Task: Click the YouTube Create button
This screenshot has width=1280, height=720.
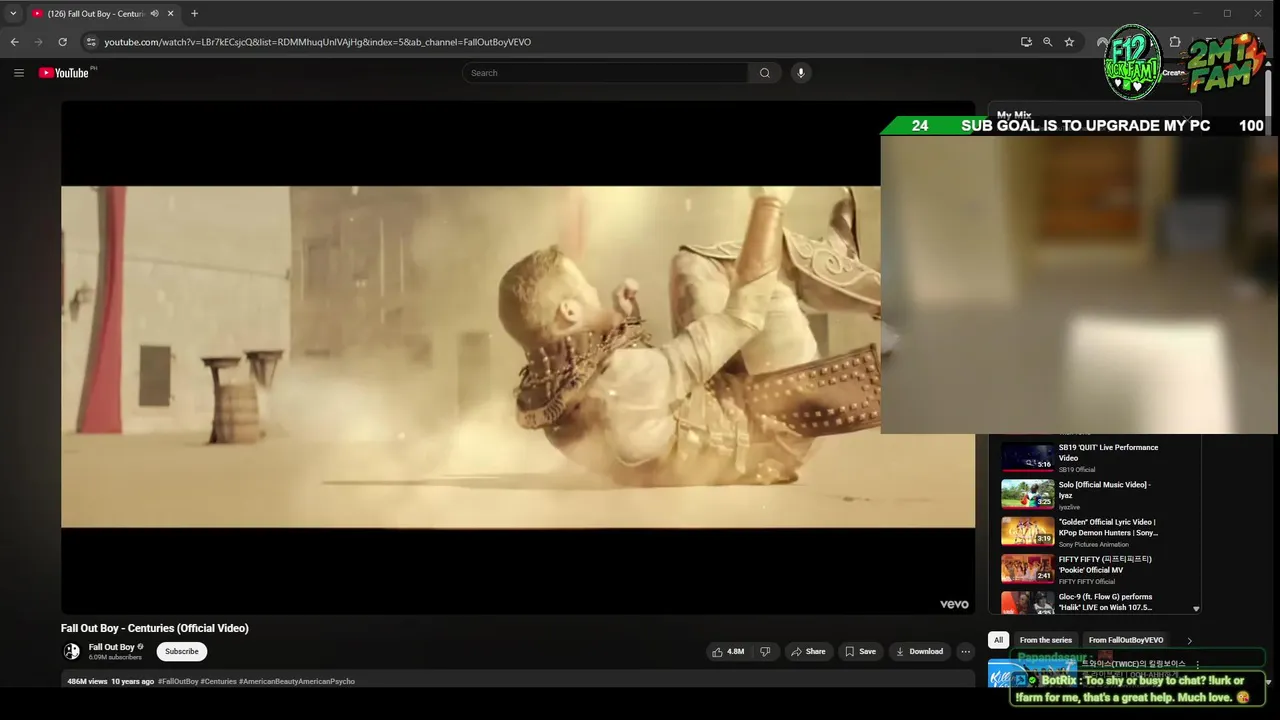Action: tap(1173, 73)
